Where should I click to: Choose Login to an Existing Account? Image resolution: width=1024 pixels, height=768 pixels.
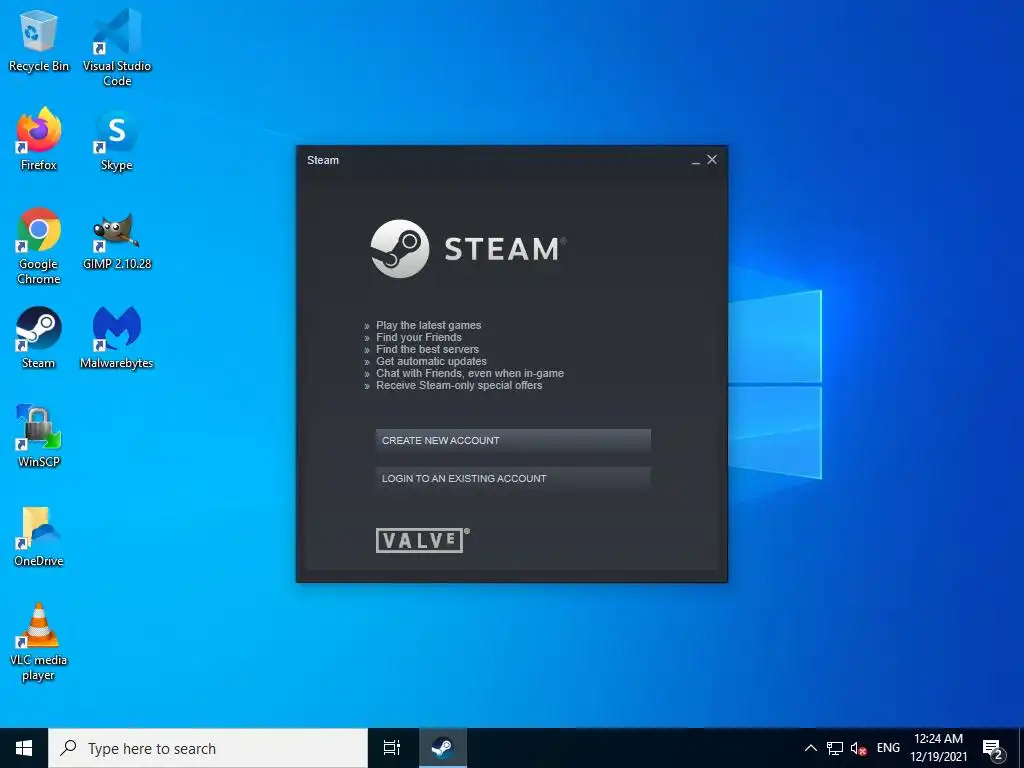(x=513, y=479)
